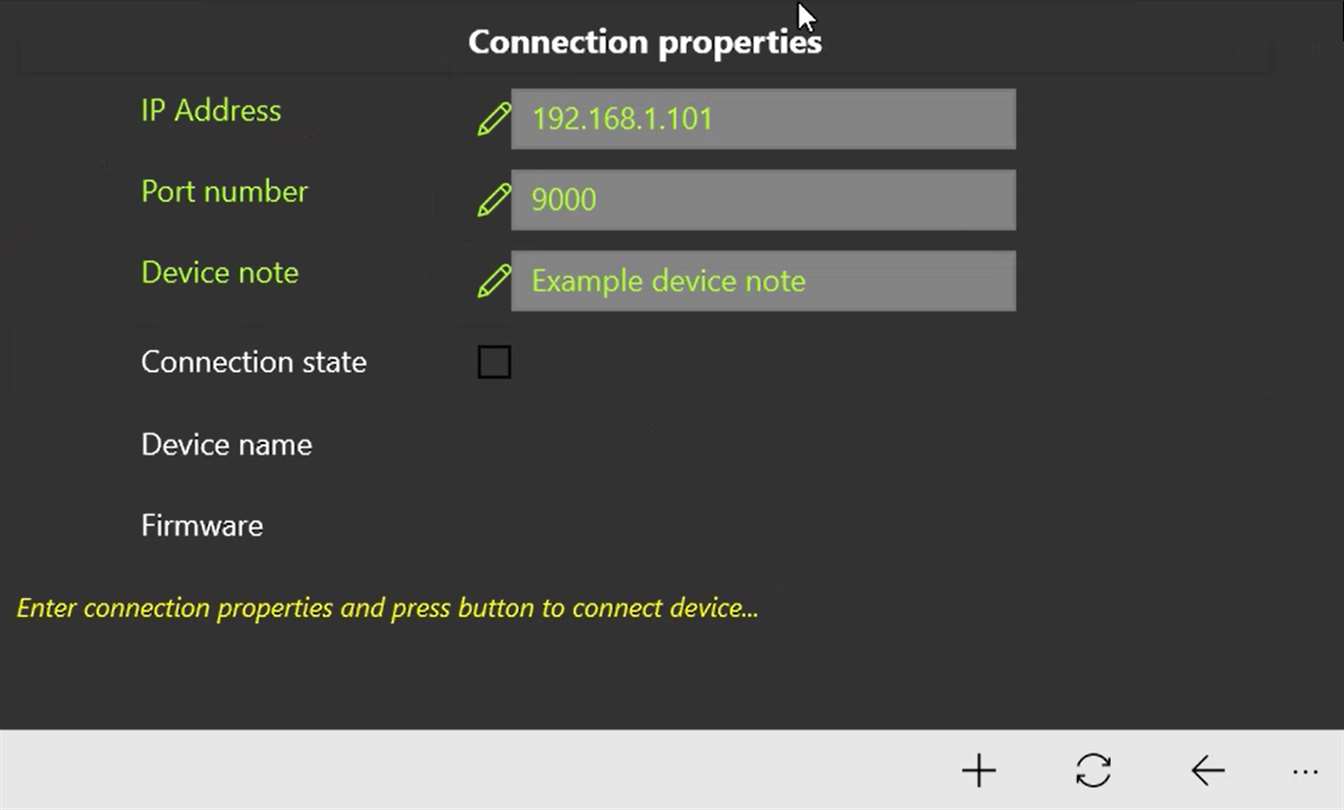Click the green IP Address label
The height and width of the screenshot is (810, 1344).
point(211,110)
